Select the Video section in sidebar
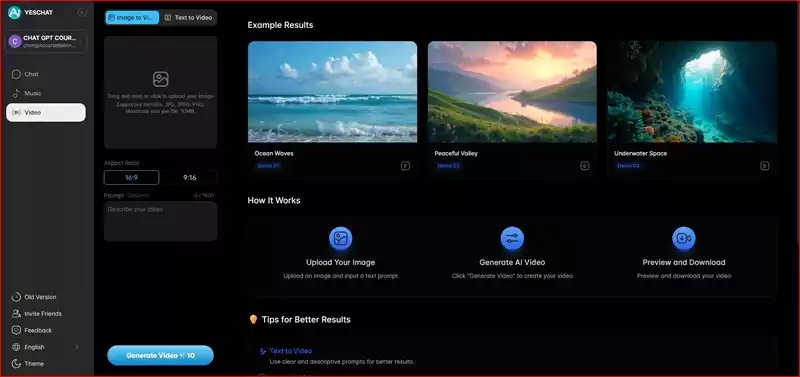Viewport: 800px width, 377px height. (46, 112)
